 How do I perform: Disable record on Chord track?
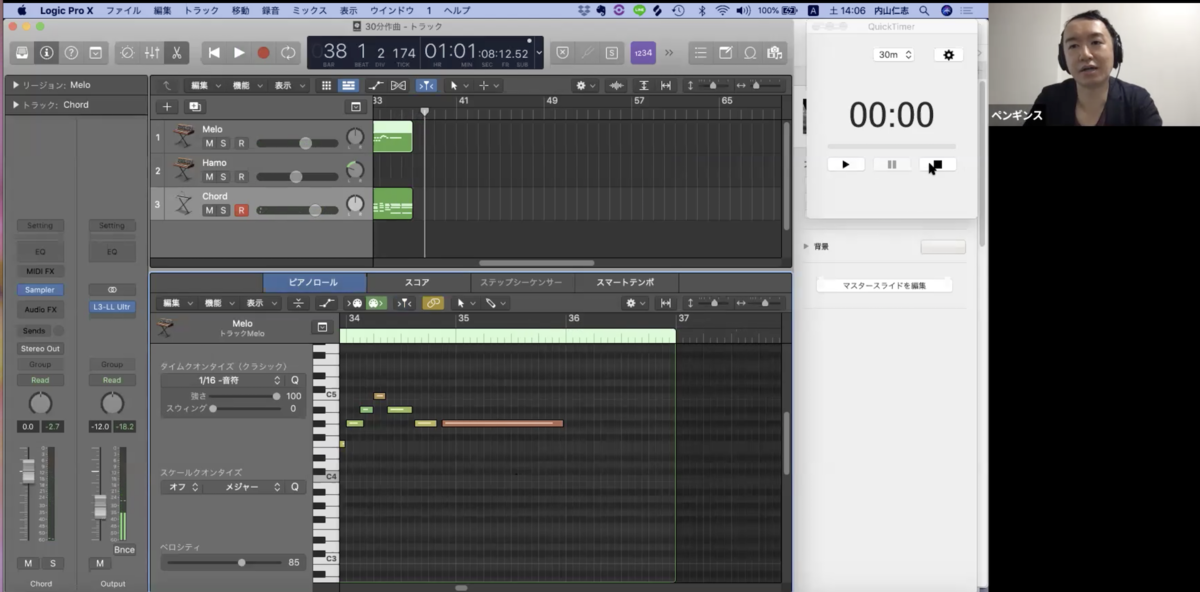[241, 210]
